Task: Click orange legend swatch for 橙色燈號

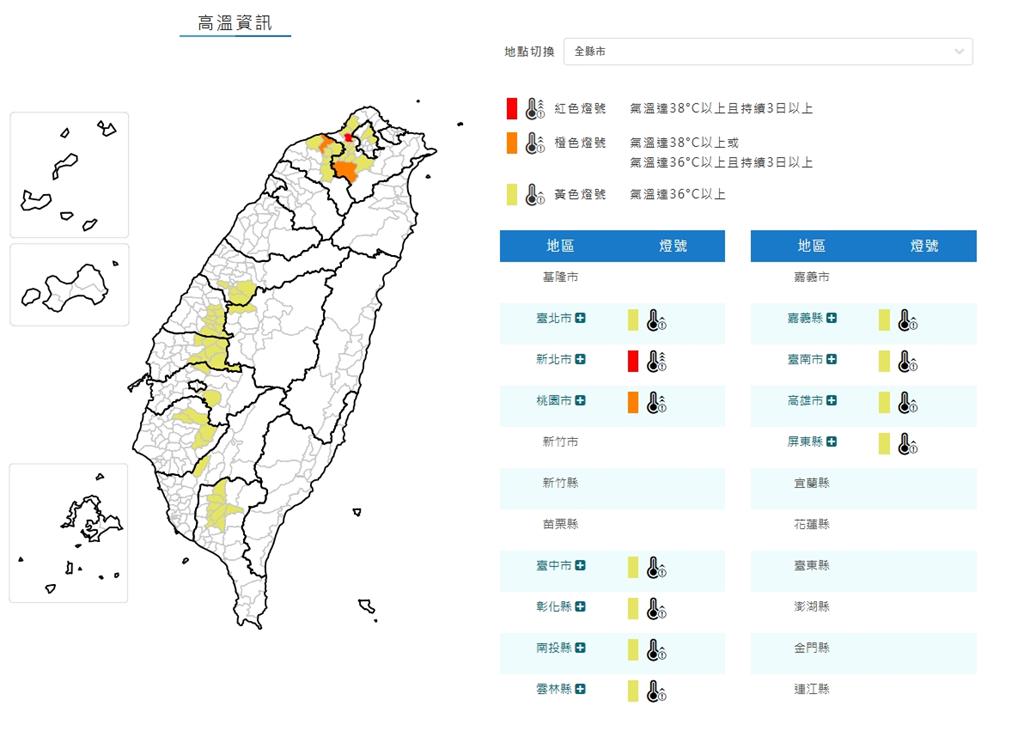Action: [x=512, y=143]
